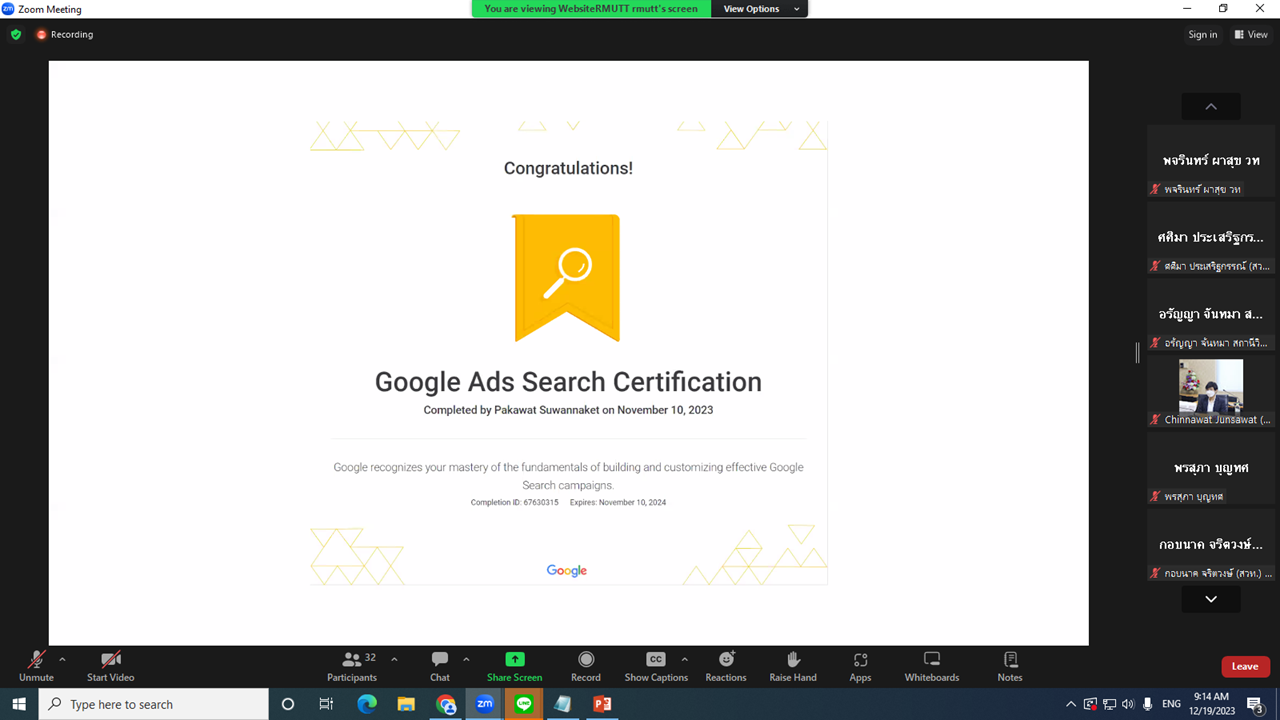Open the notification center icon

(x=1255, y=704)
